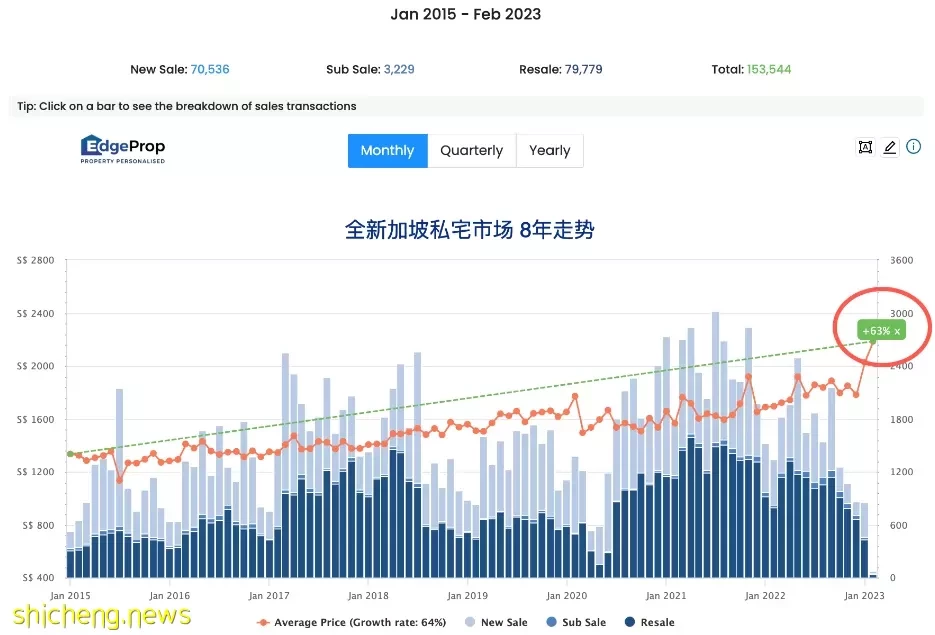Click the New Sale count 70,536

click(x=210, y=69)
